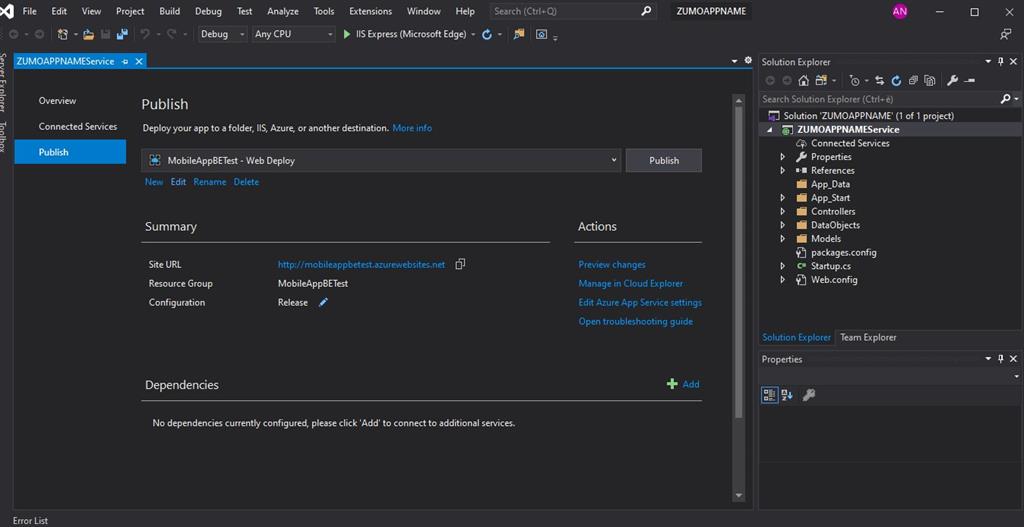Expand the Properties node in Solution Explorer

click(782, 157)
